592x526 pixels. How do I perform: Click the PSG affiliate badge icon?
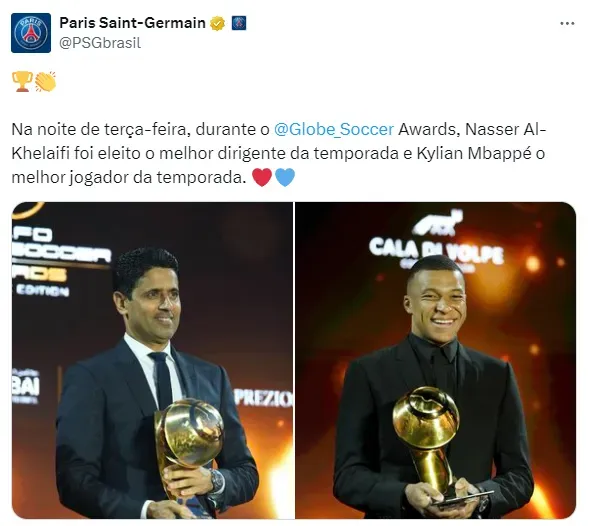pyautogui.click(x=239, y=23)
